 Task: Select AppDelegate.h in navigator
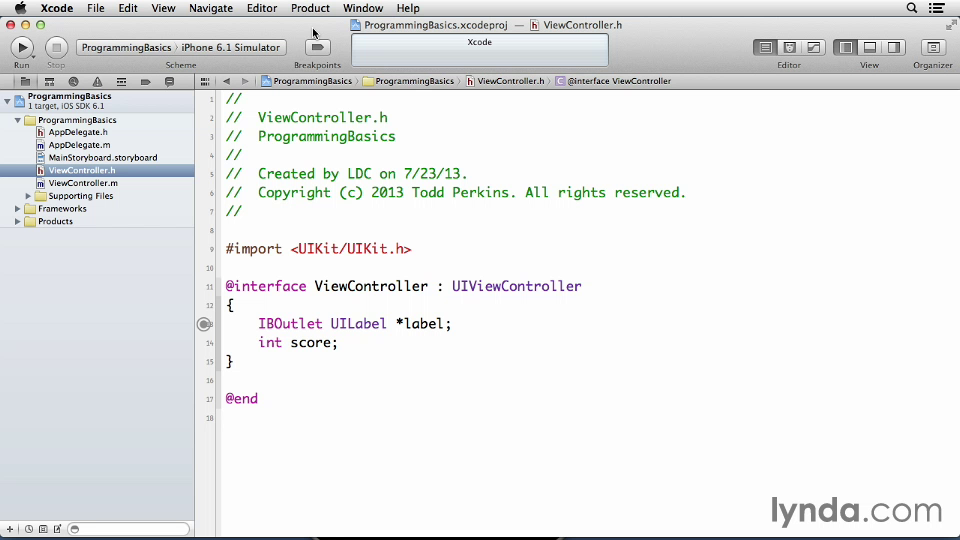[x=78, y=132]
